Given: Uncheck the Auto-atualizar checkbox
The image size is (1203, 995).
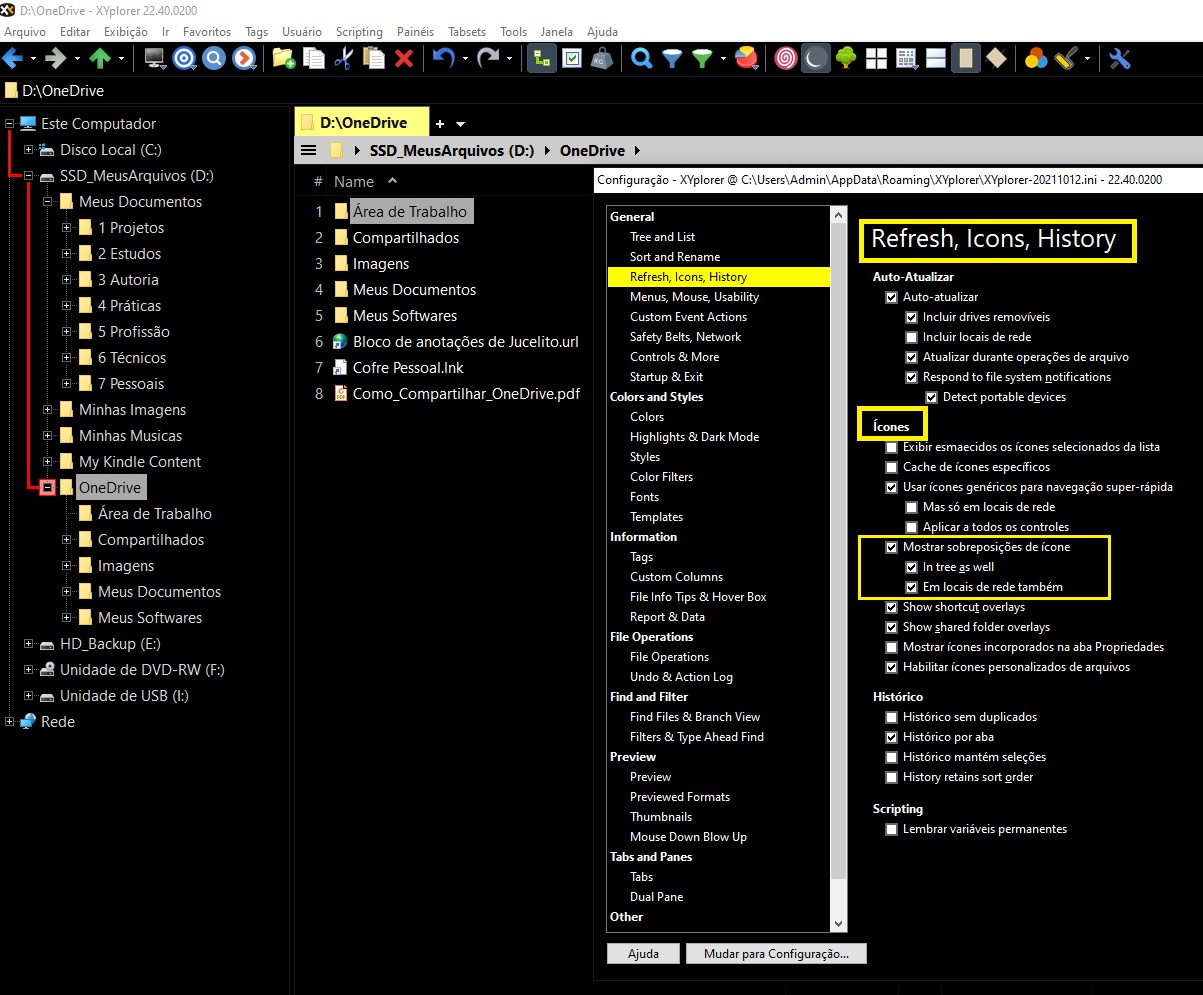Looking at the screenshot, I should click(892, 297).
